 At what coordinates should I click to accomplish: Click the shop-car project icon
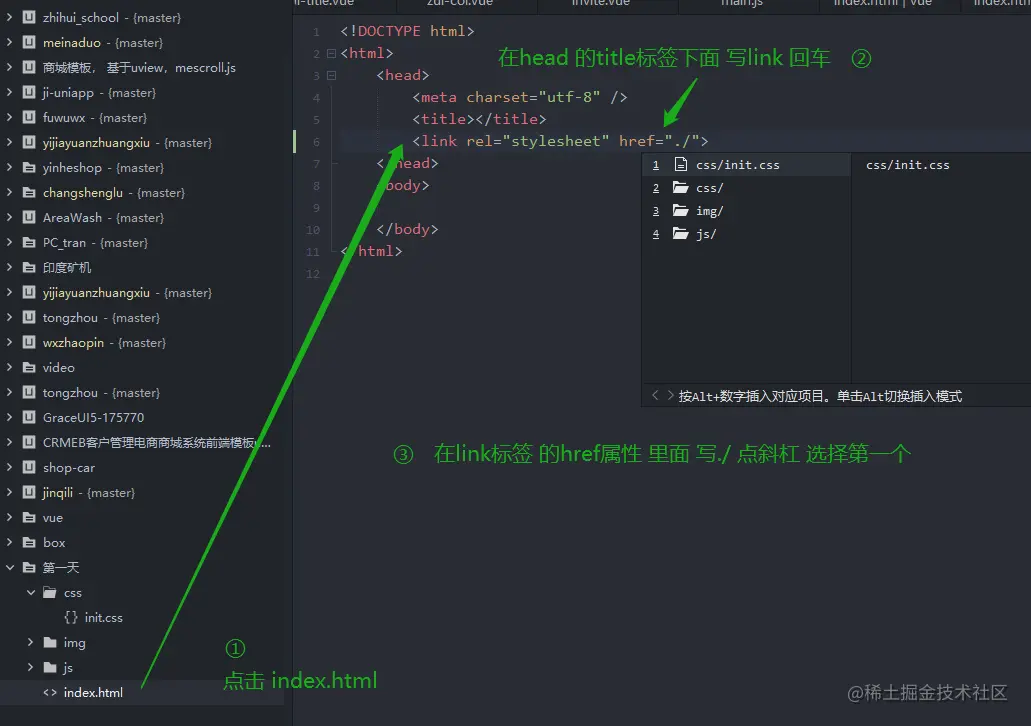click(29, 467)
